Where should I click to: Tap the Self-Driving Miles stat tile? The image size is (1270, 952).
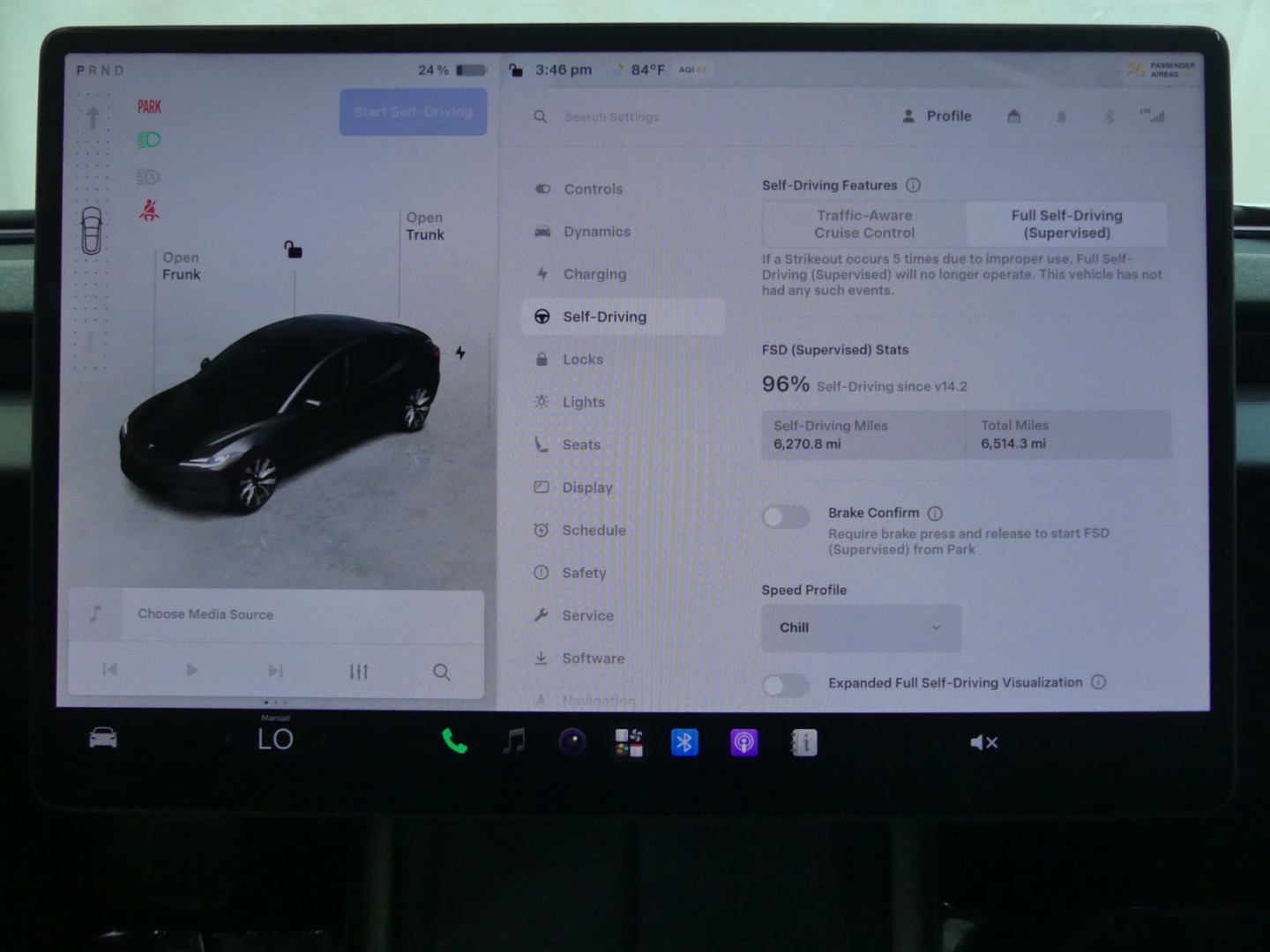tap(864, 435)
